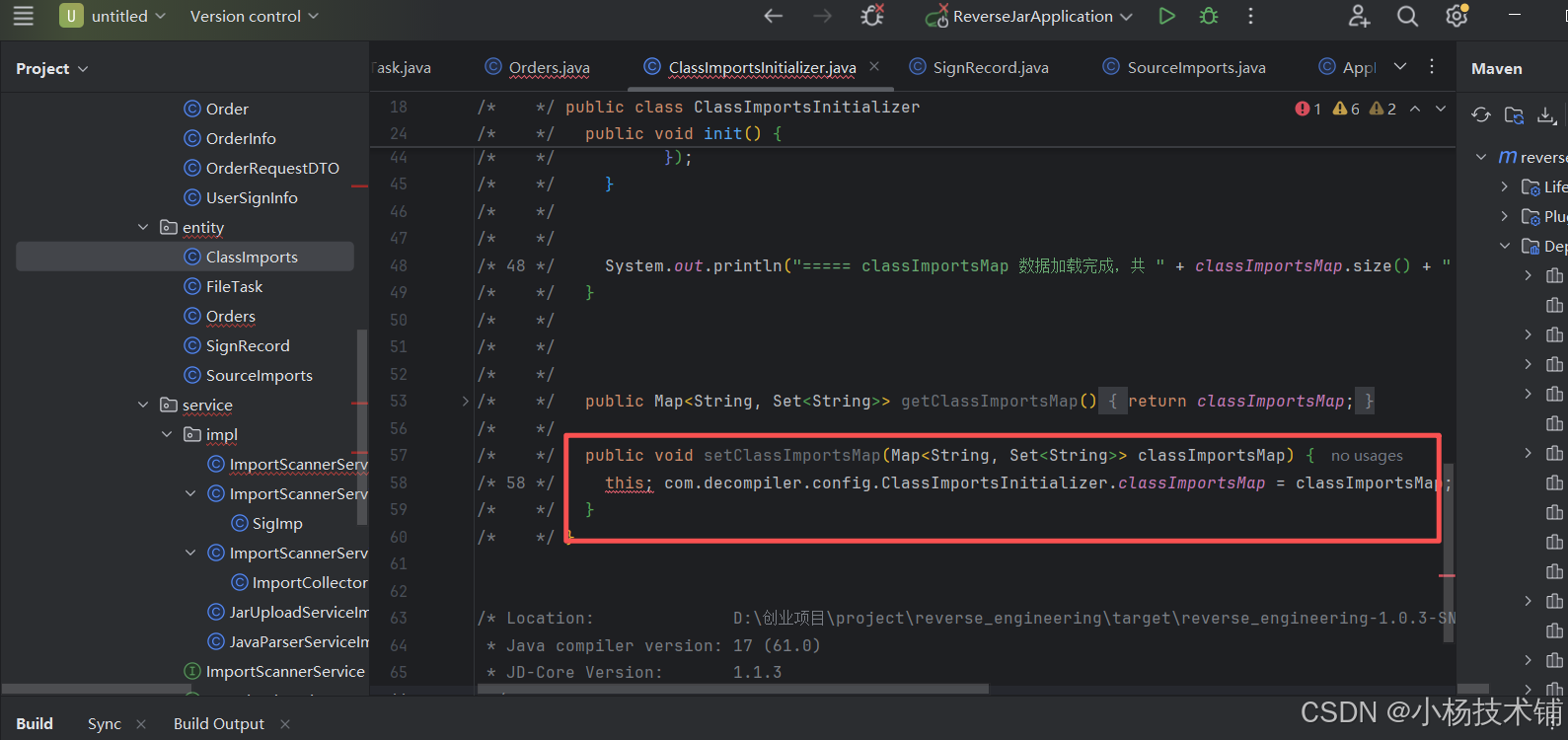1568x740 pixels.
Task: Close the ClassImportsInitializer.java tab
Action: 874,67
